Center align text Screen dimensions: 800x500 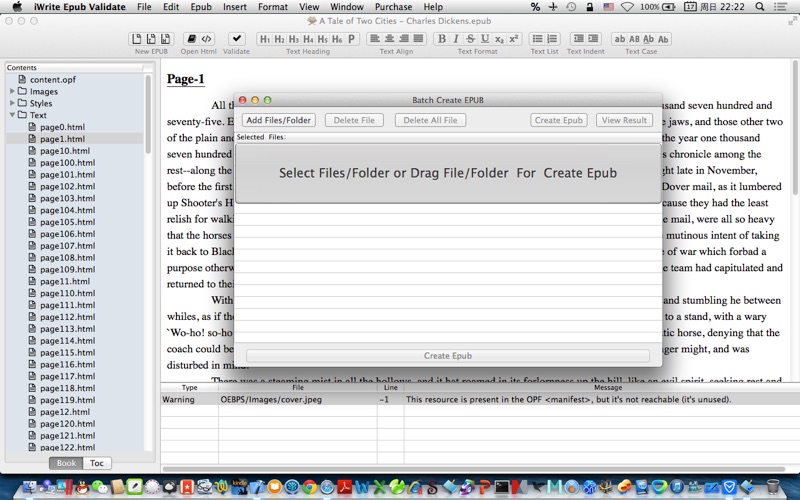pyautogui.click(x=389, y=39)
